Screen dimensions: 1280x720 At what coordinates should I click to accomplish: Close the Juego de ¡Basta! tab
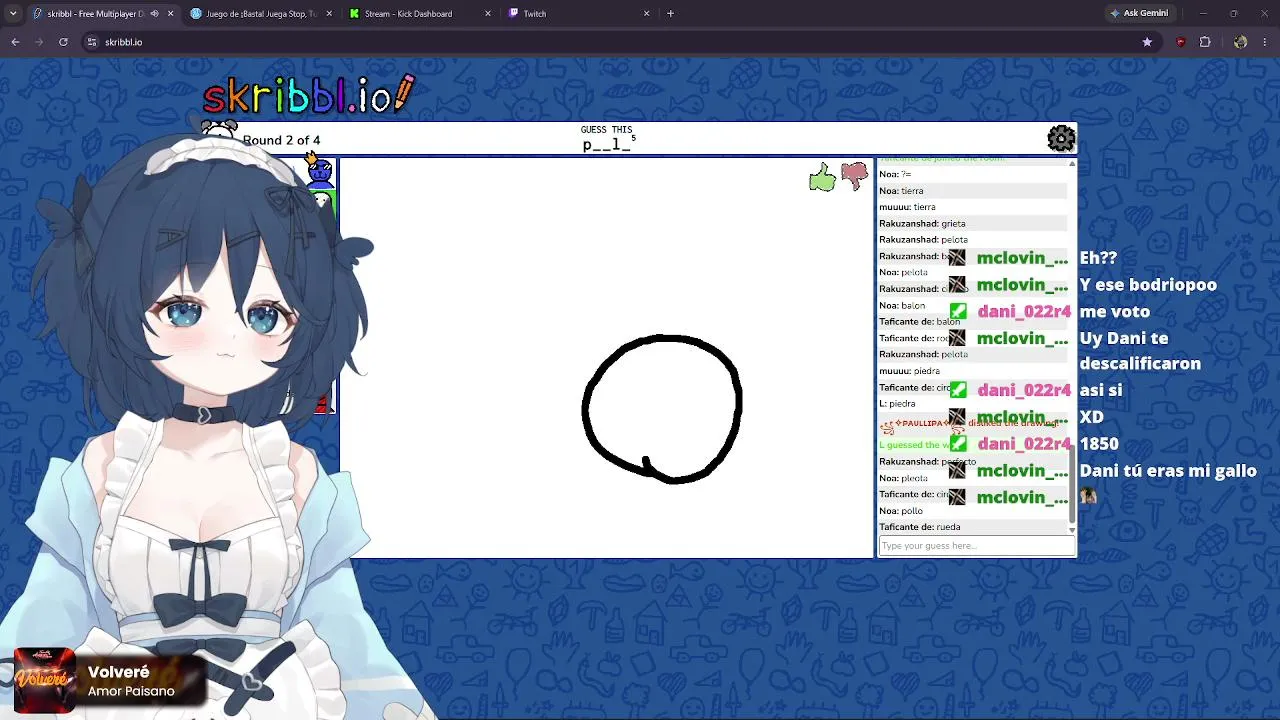[x=329, y=14]
